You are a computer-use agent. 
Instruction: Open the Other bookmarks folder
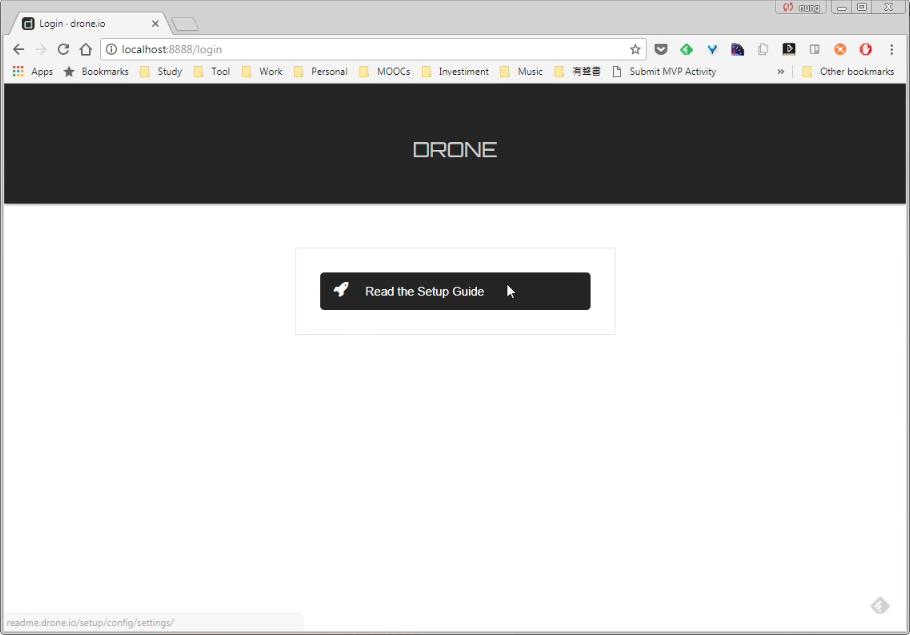[x=848, y=71]
